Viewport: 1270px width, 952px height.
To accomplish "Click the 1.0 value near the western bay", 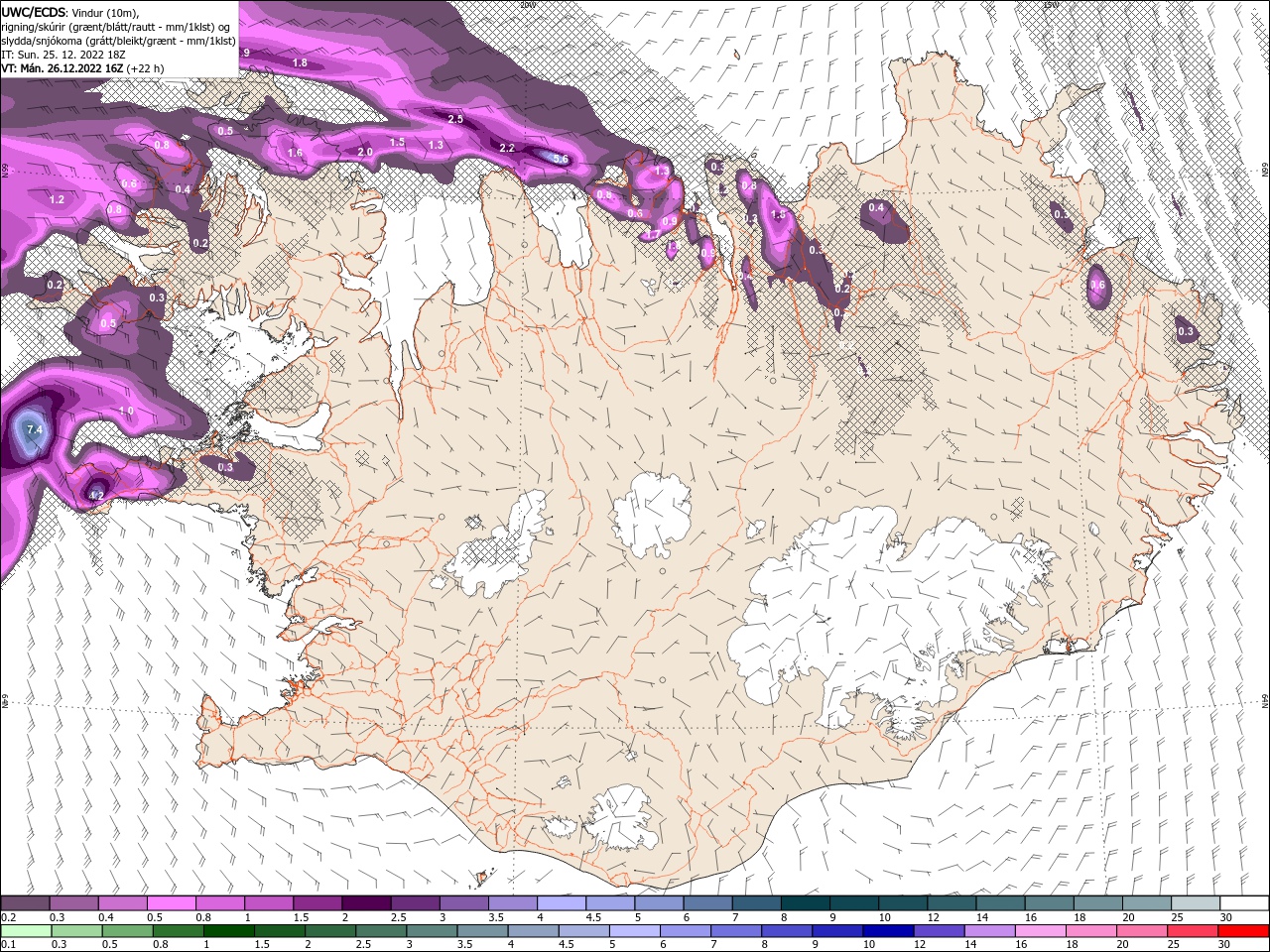I will 126,411.
